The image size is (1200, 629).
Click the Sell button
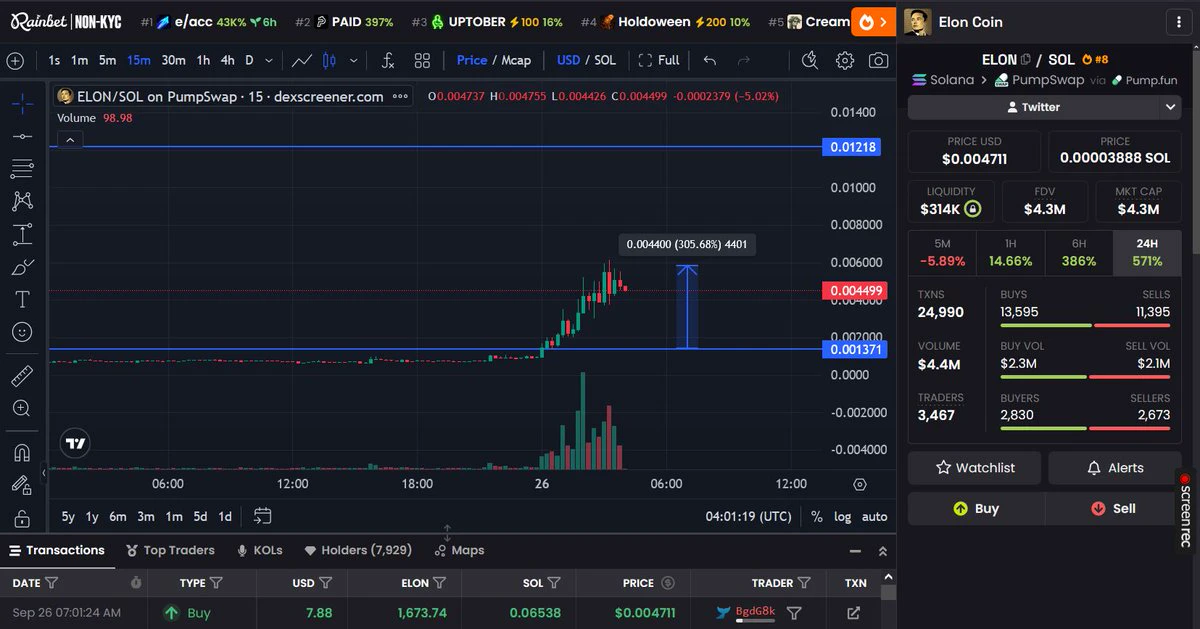pyautogui.click(x=1113, y=508)
